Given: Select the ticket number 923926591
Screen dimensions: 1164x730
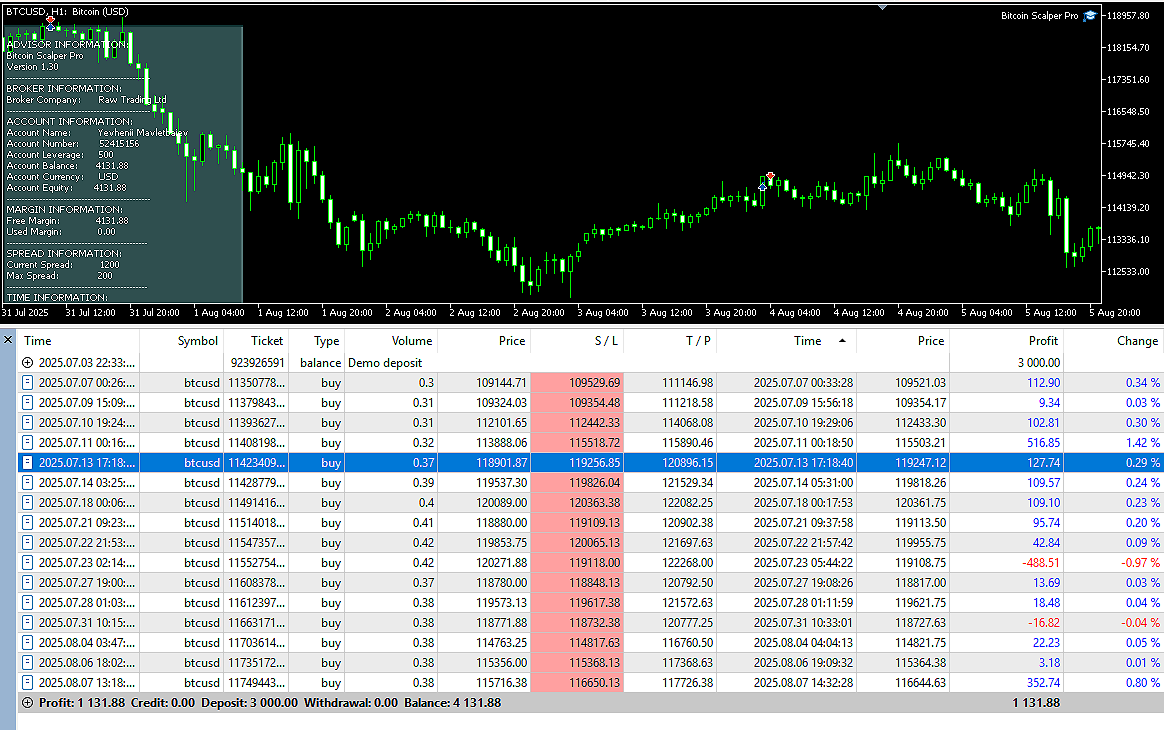Looking at the screenshot, I should (257, 363).
